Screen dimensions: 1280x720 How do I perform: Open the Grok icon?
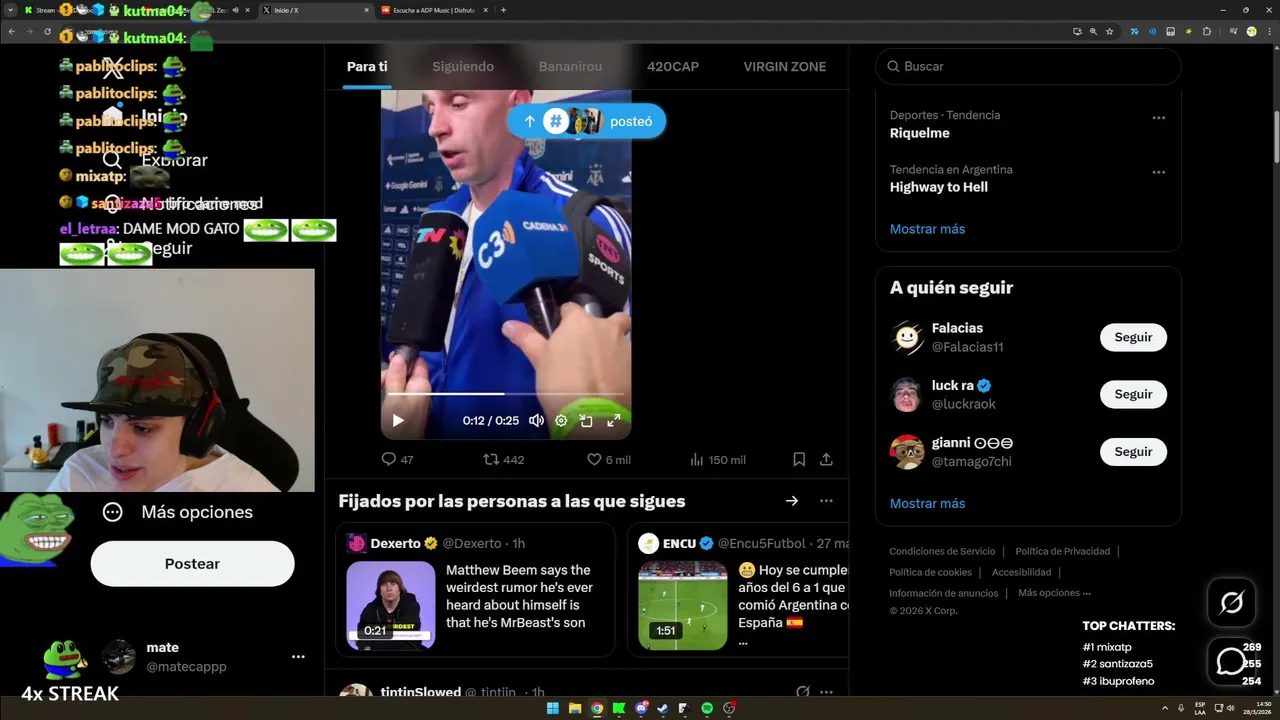click(x=1232, y=602)
